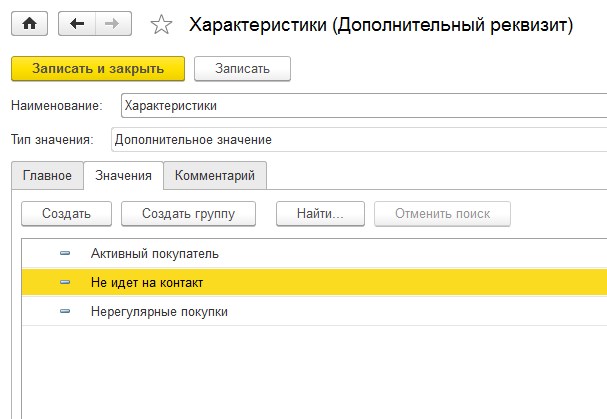
Task: Click the Создать button
Action: 66,213
